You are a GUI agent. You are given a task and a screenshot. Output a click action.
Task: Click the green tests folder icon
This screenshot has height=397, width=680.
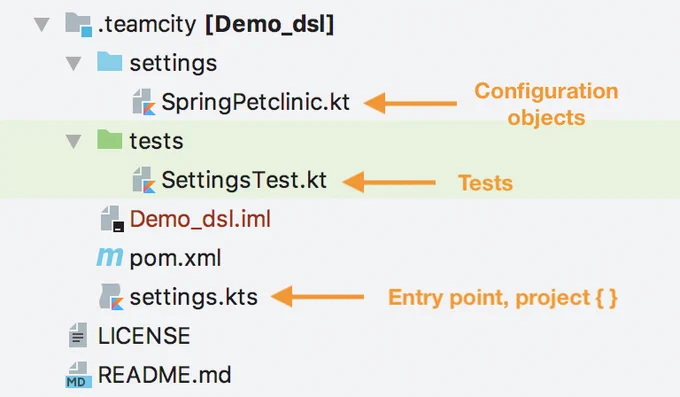[x=109, y=139]
